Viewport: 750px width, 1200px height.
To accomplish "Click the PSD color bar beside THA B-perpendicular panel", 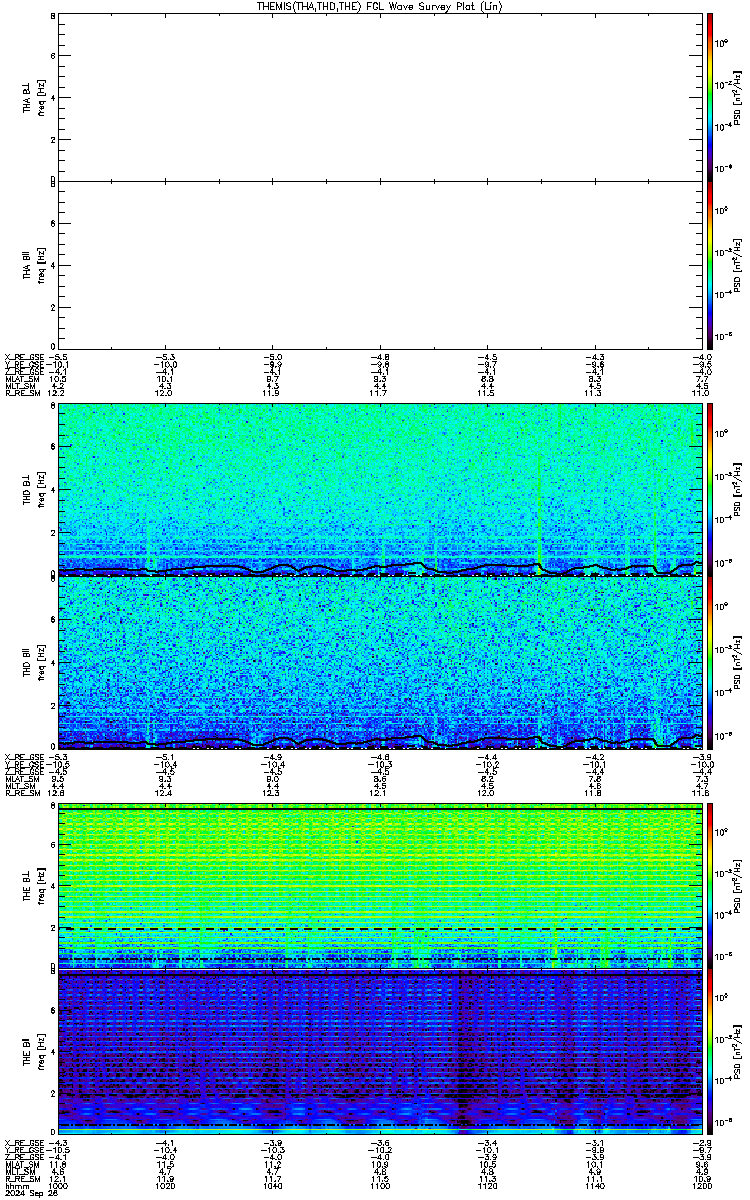I will pyautogui.click(x=710, y=96).
